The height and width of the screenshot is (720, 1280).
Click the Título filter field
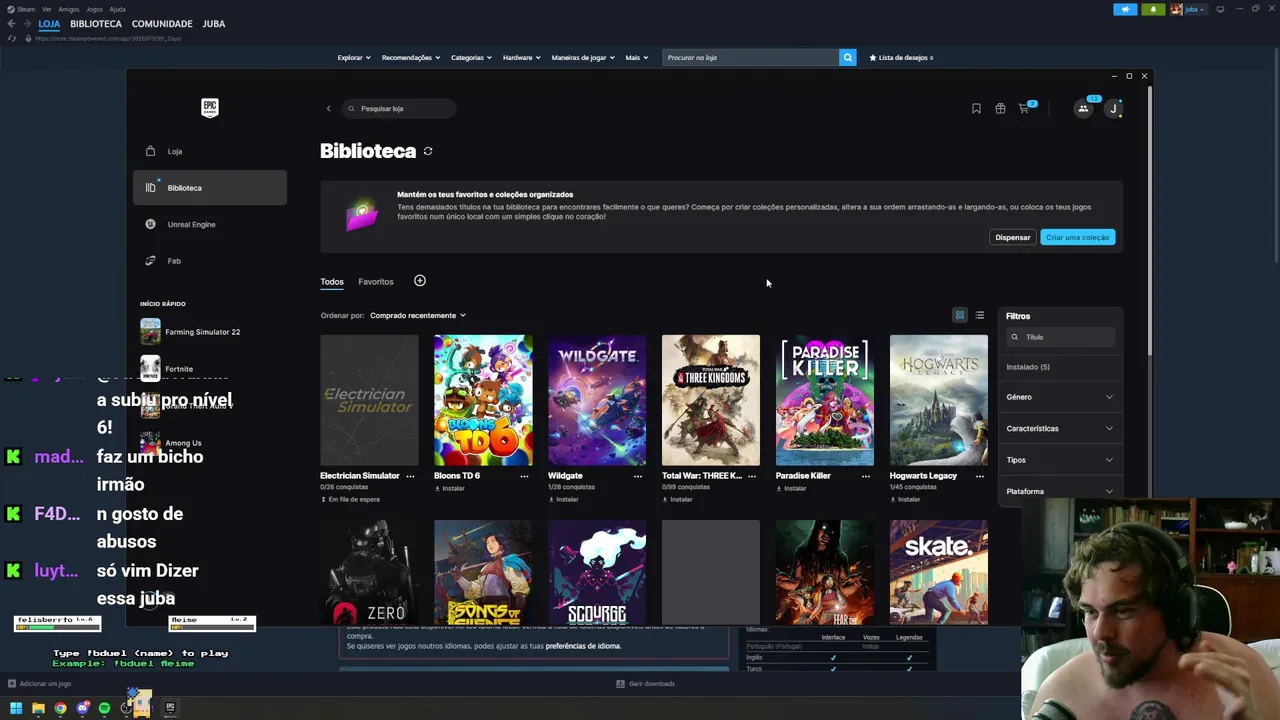click(1060, 337)
